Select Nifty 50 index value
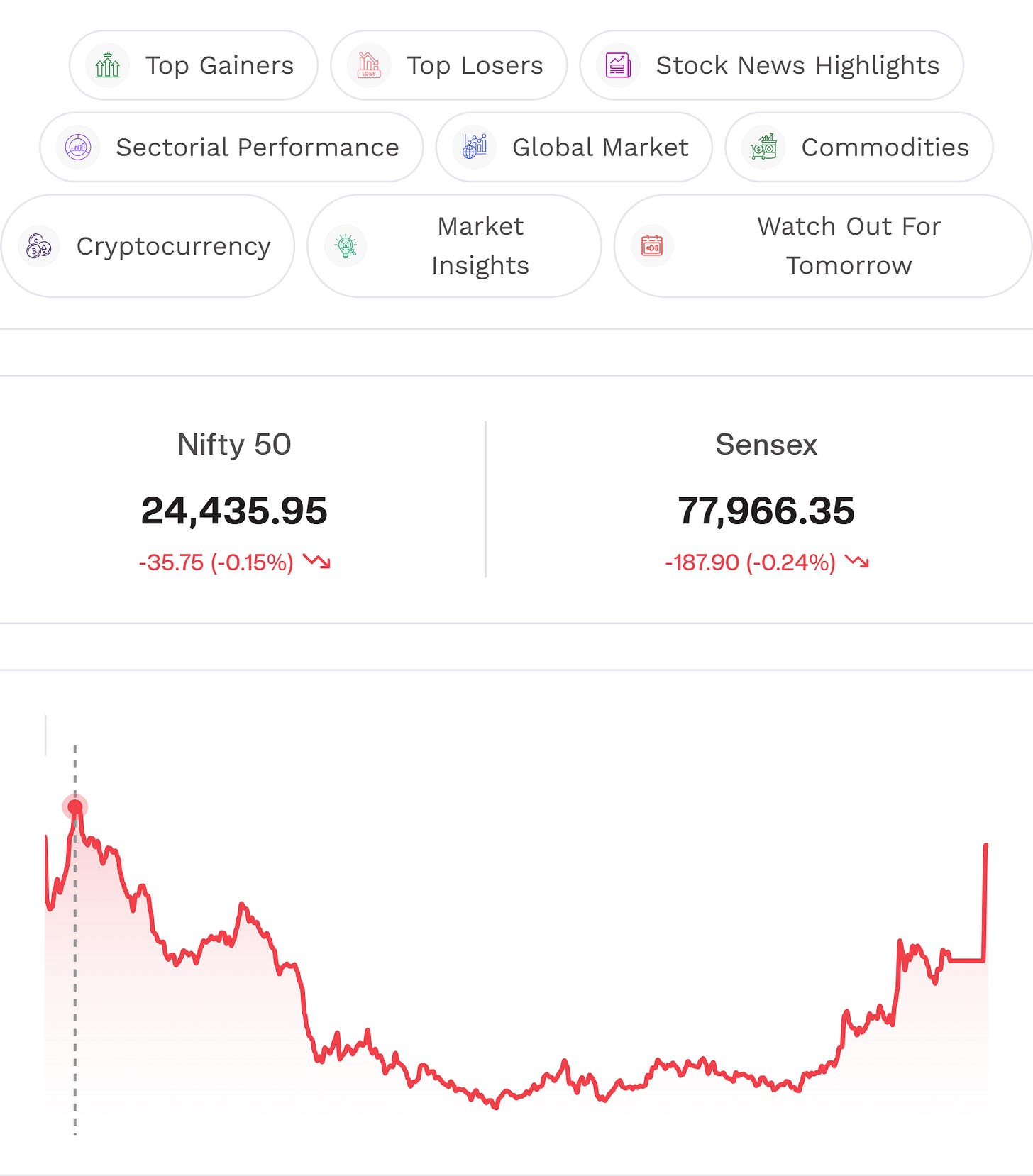 coord(234,511)
